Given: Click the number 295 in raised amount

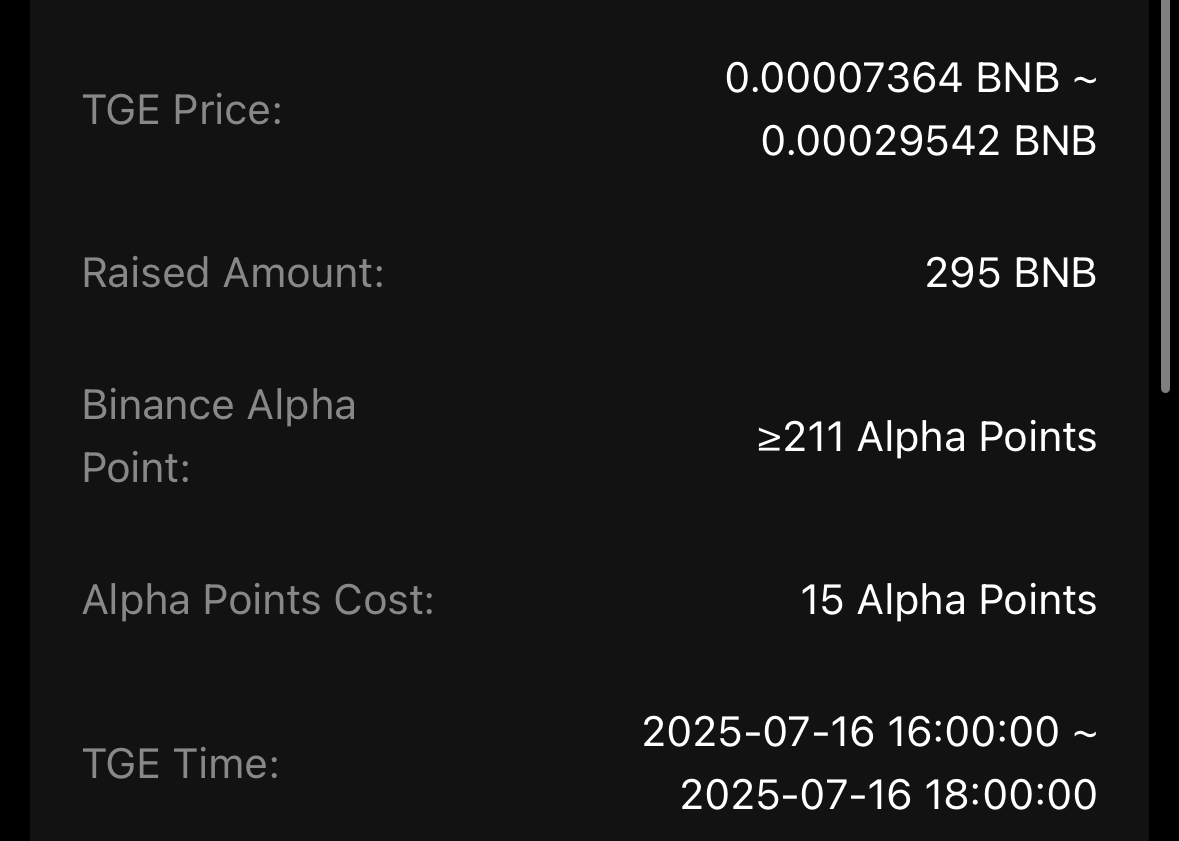Looking at the screenshot, I should coord(962,273).
